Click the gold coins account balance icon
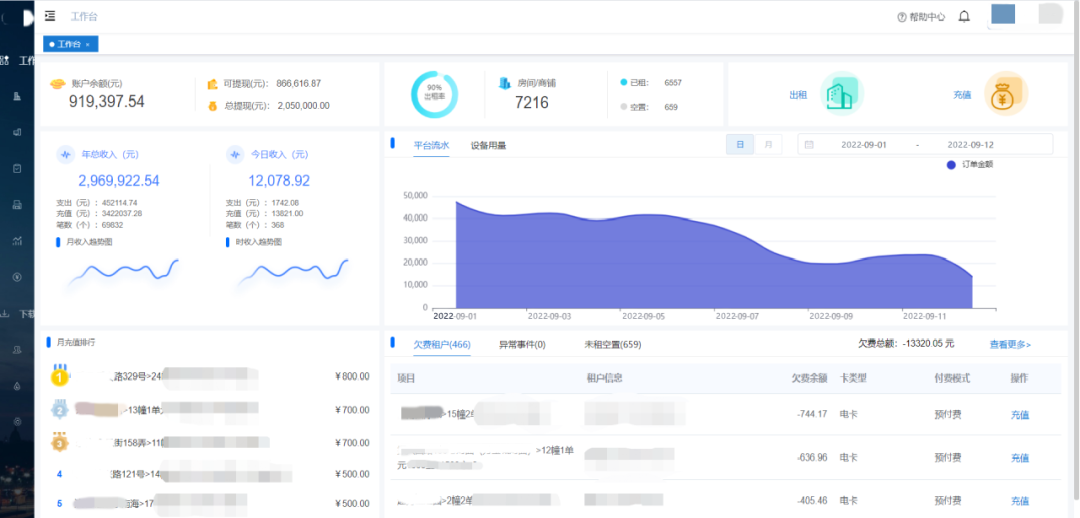The height and width of the screenshot is (518, 1080). coord(57,83)
